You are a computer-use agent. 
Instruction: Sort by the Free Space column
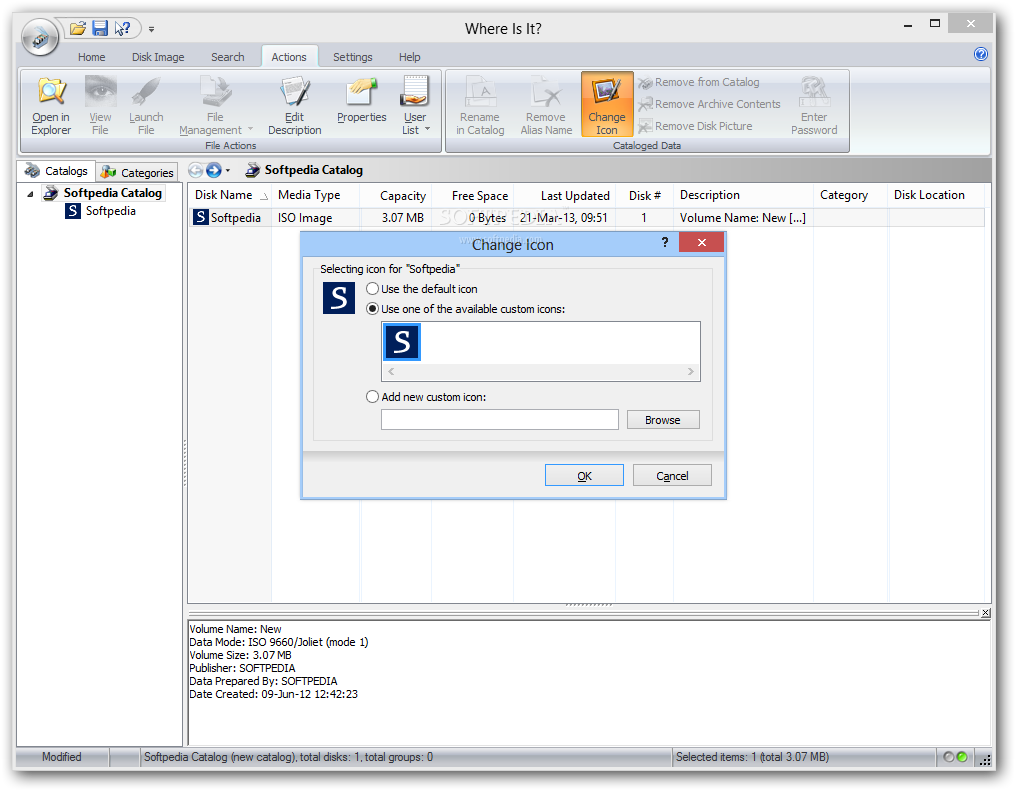pos(472,195)
